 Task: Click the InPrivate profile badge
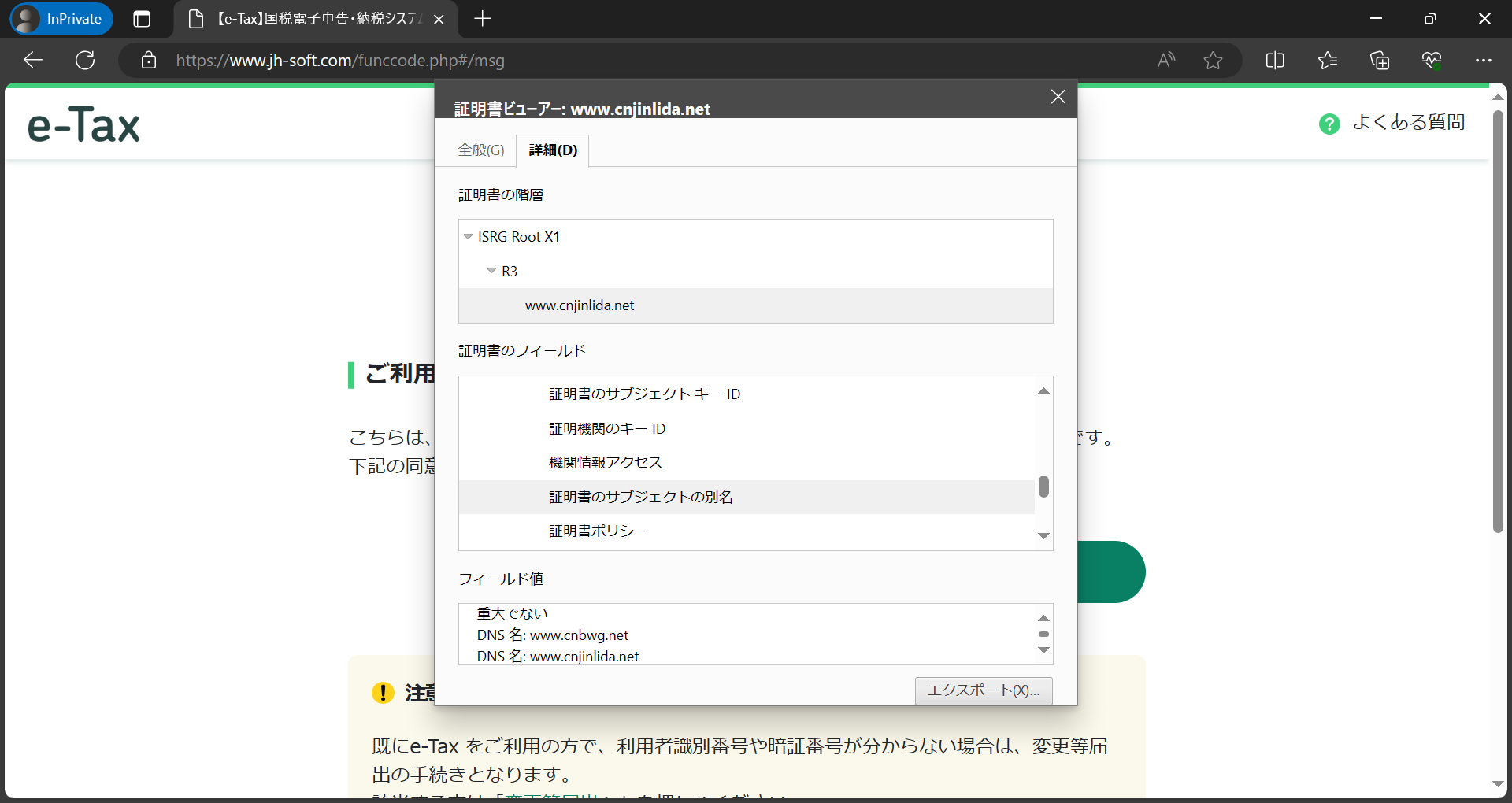pos(61,19)
